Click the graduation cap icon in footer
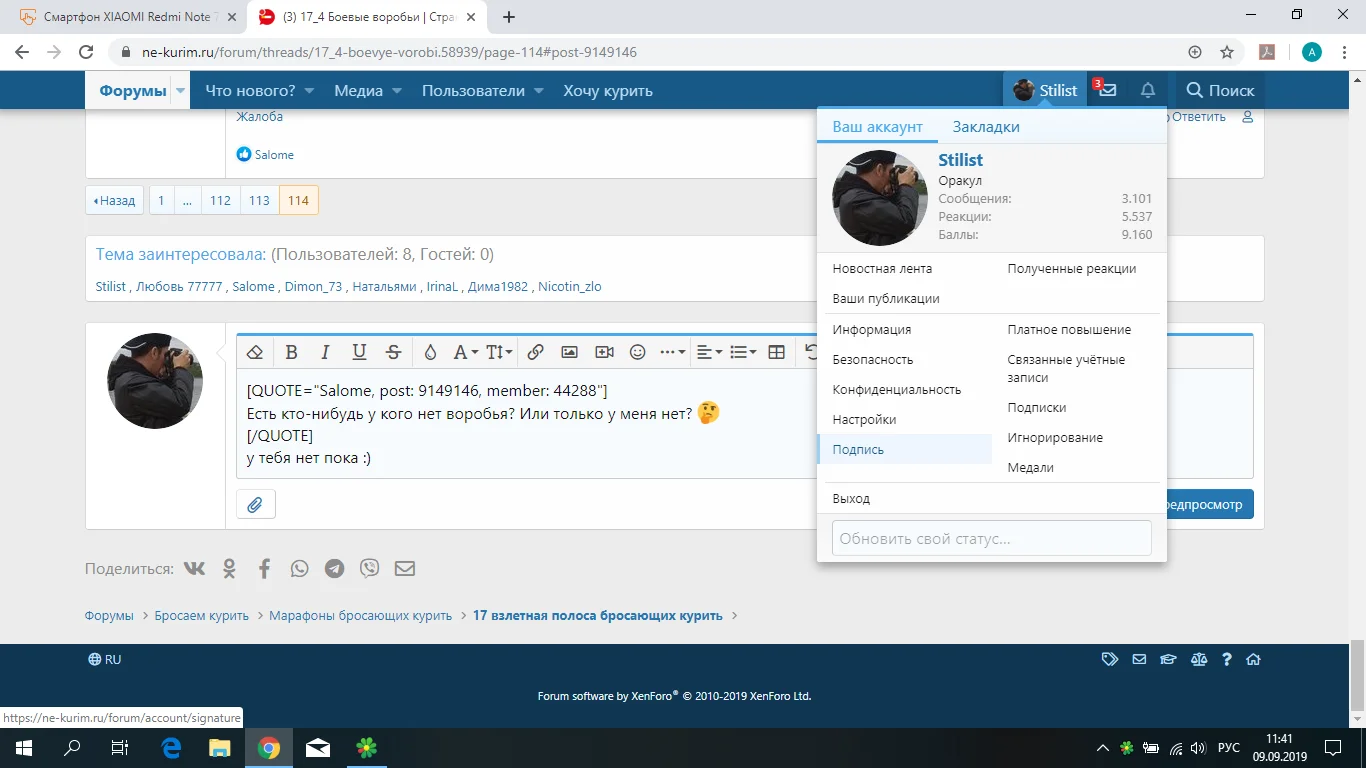 point(1168,659)
